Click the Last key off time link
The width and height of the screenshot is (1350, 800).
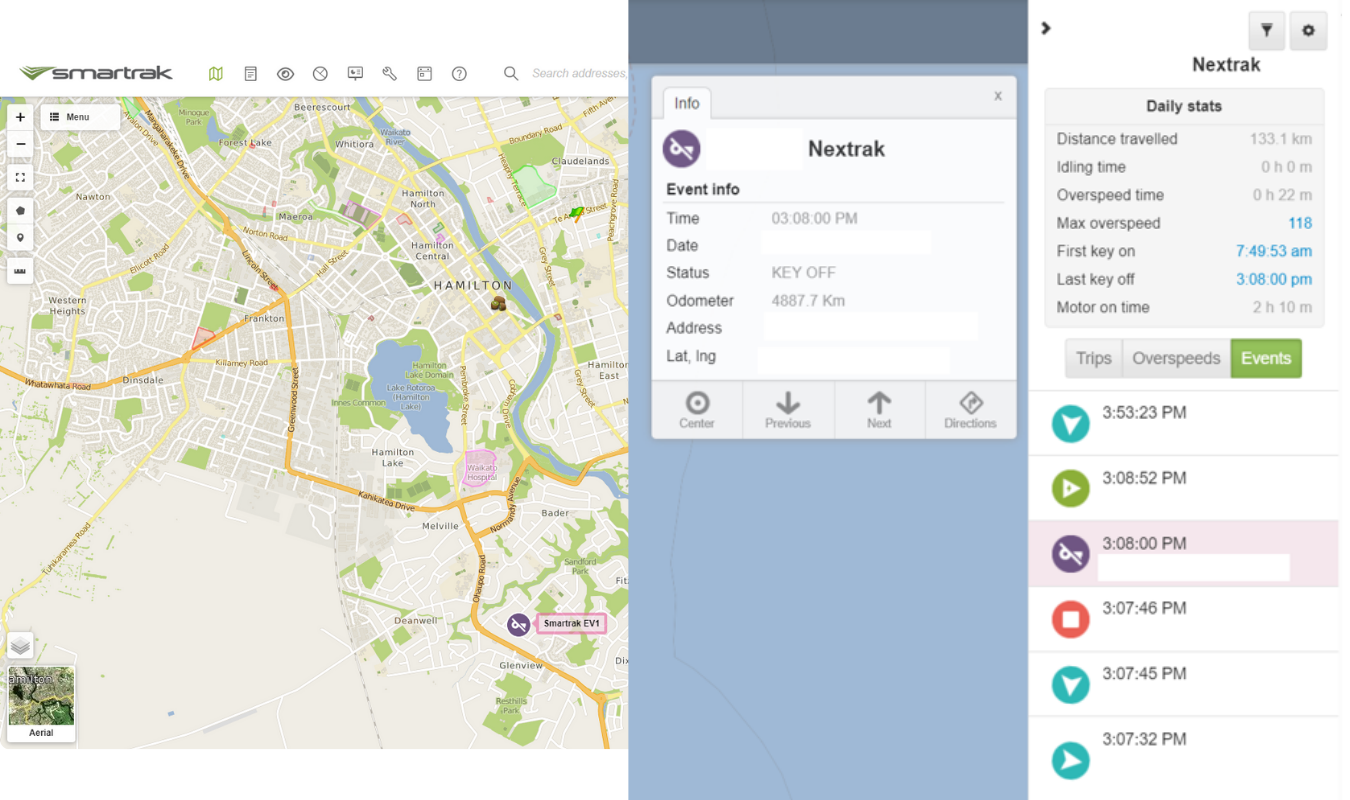1273,279
